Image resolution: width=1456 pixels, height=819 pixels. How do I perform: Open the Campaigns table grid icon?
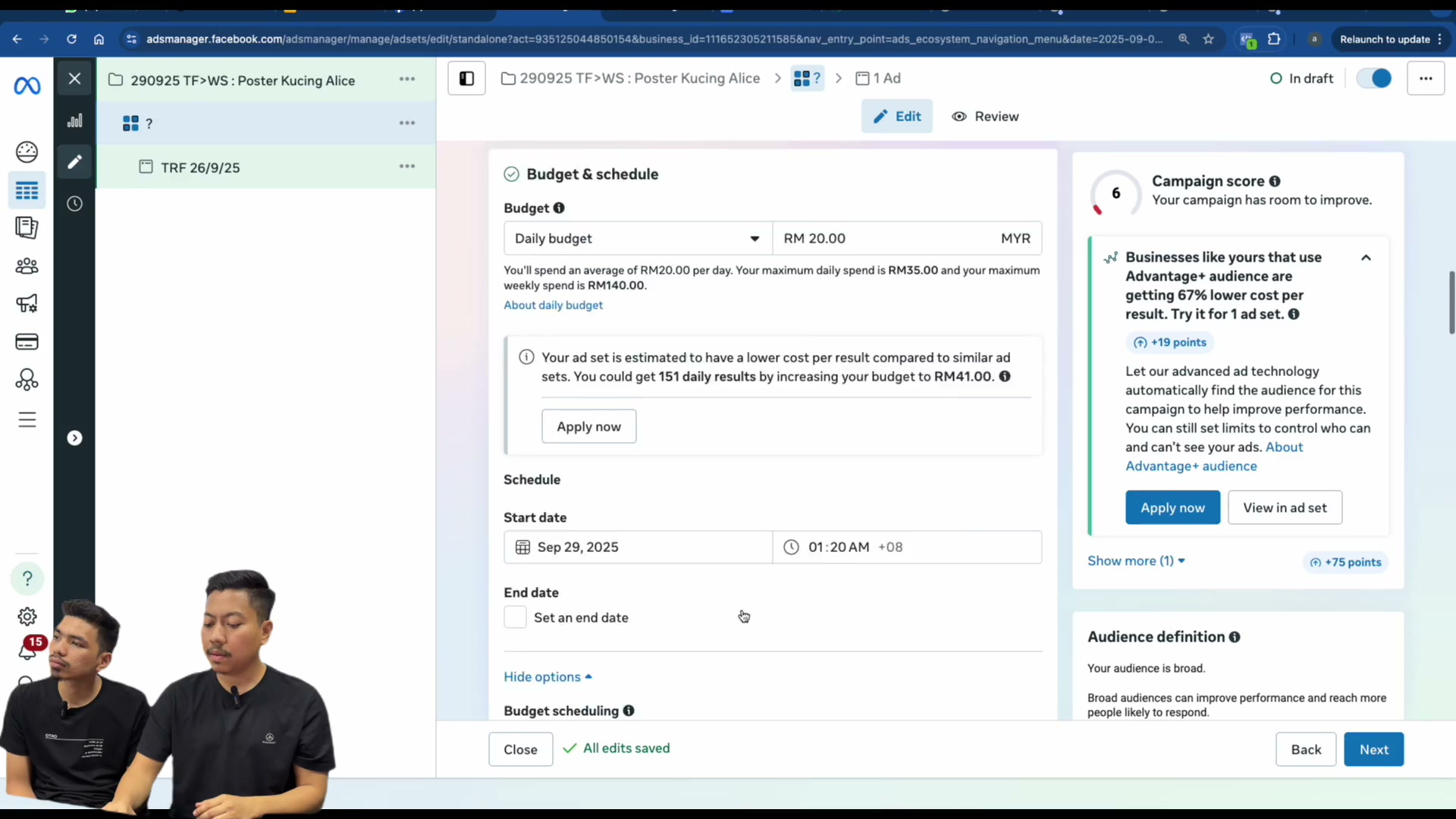[x=27, y=190]
